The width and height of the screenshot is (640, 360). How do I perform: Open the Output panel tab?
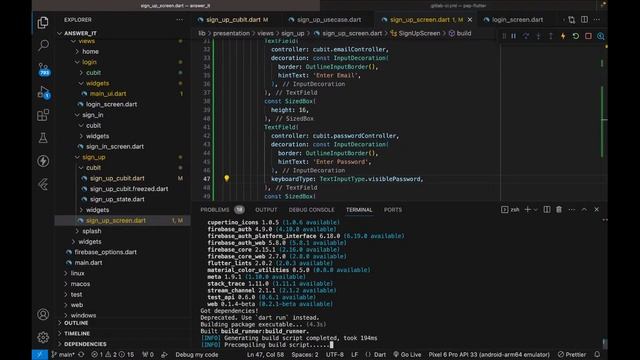(x=266, y=210)
